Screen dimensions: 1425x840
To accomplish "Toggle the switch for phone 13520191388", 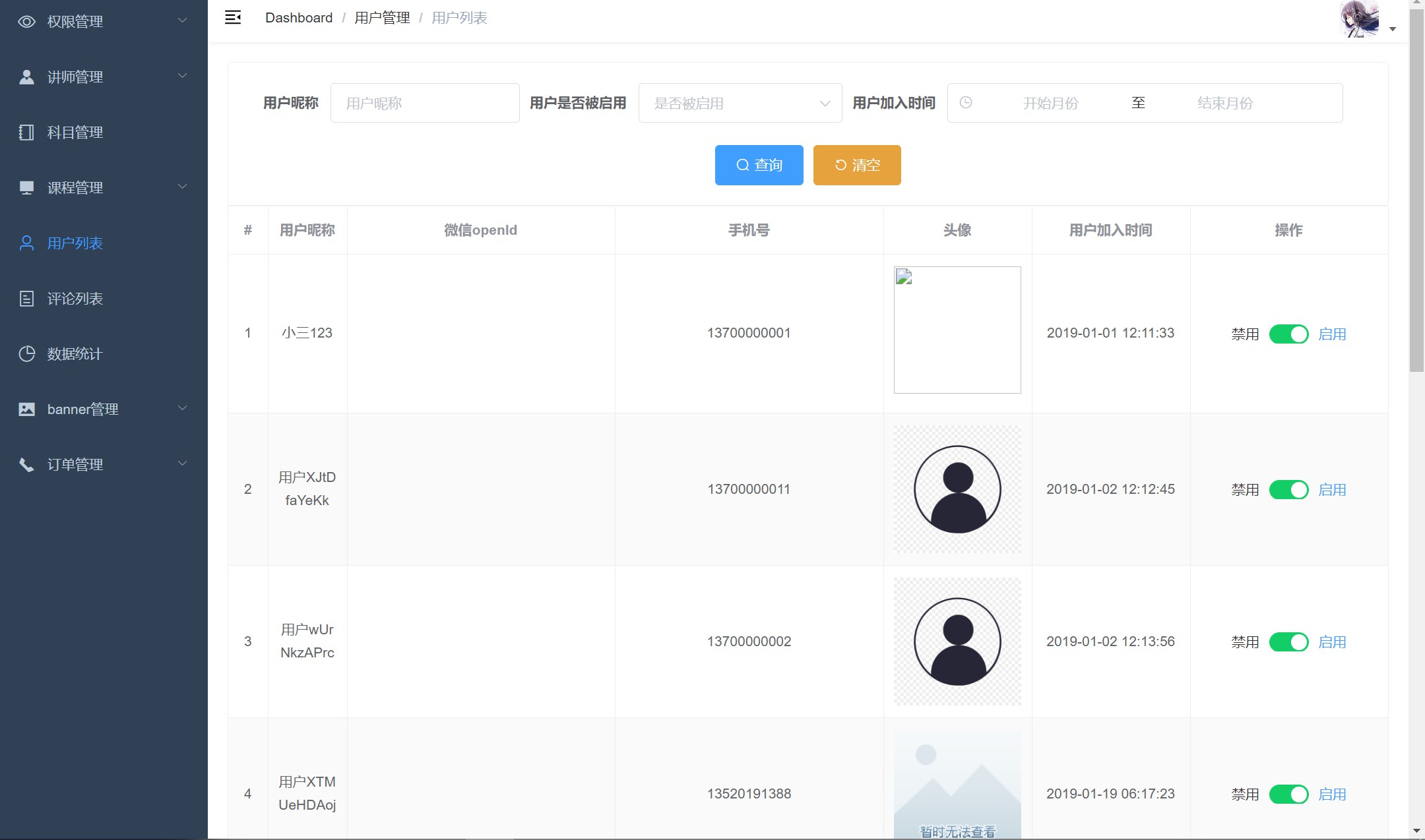I will [1288, 795].
